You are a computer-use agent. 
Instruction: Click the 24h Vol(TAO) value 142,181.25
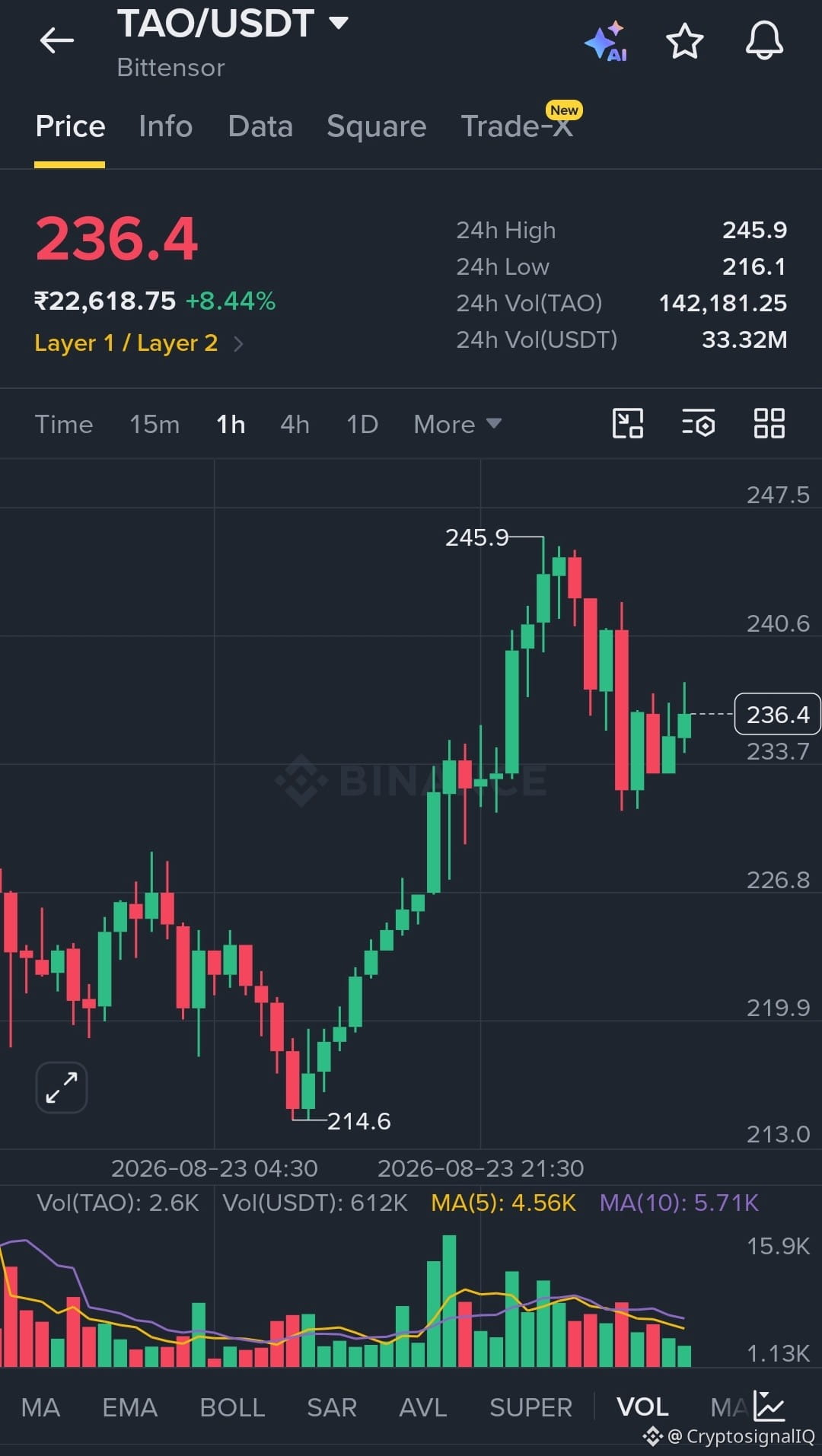pos(722,303)
